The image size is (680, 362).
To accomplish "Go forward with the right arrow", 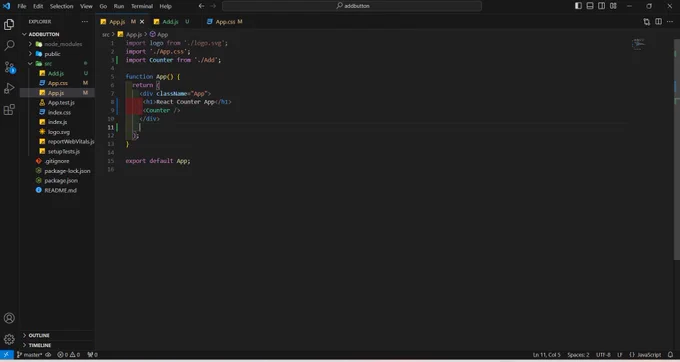I will [213, 6].
